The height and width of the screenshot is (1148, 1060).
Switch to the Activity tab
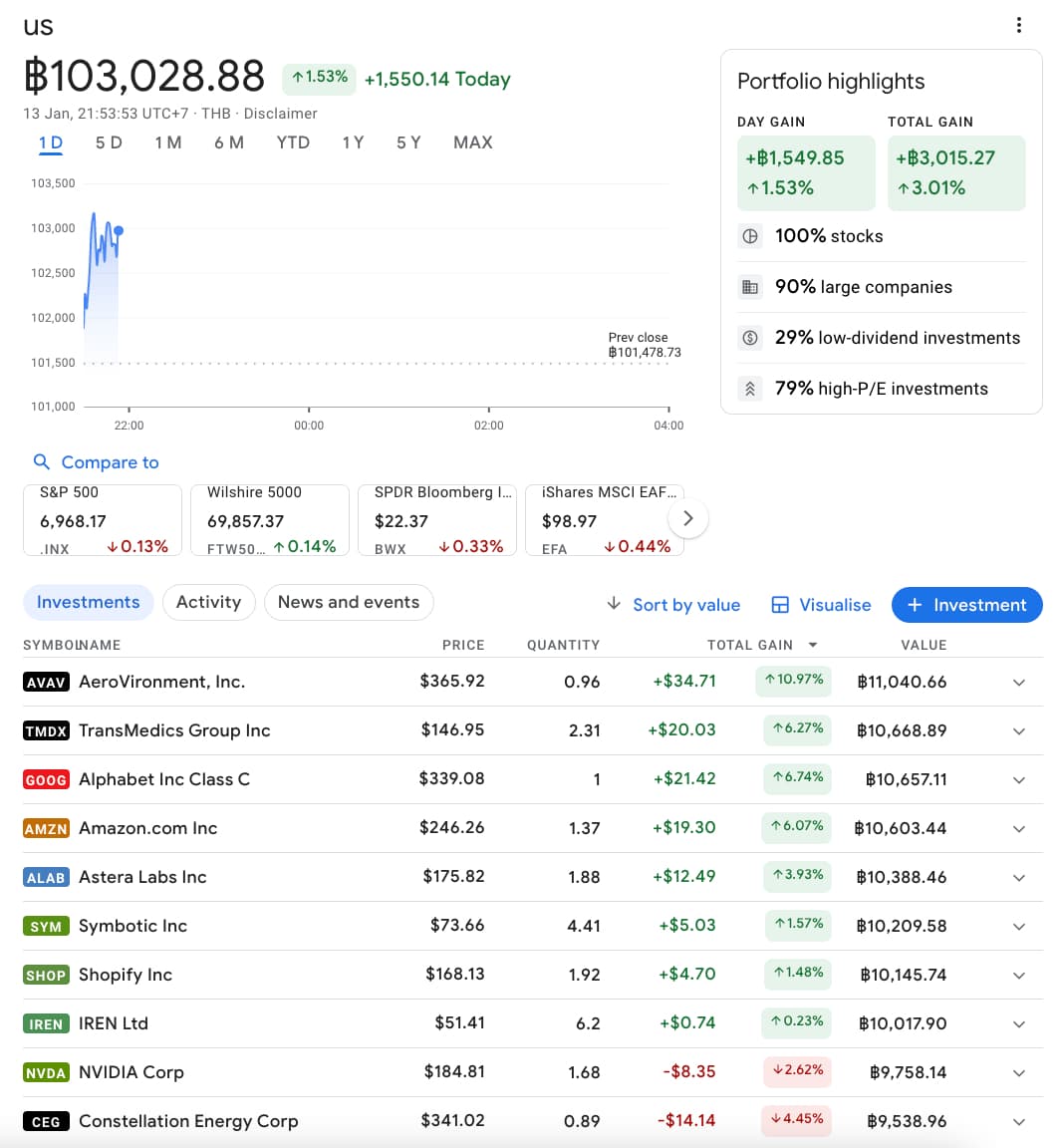(x=208, y=602)
